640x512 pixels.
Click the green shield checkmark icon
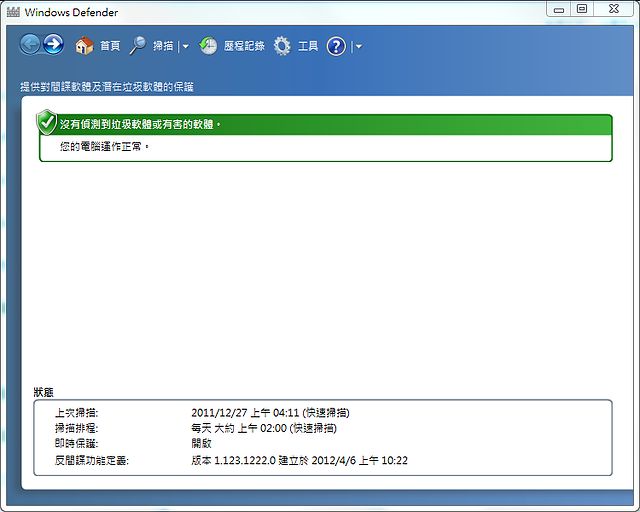(x=47, y=122)
